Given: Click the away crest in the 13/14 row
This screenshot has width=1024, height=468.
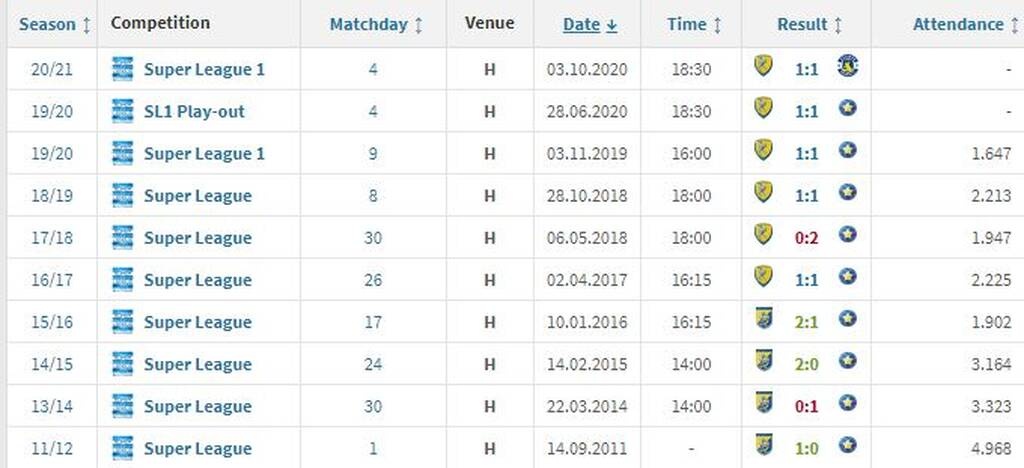Looking at the screenshot, I should click(848, 404).
